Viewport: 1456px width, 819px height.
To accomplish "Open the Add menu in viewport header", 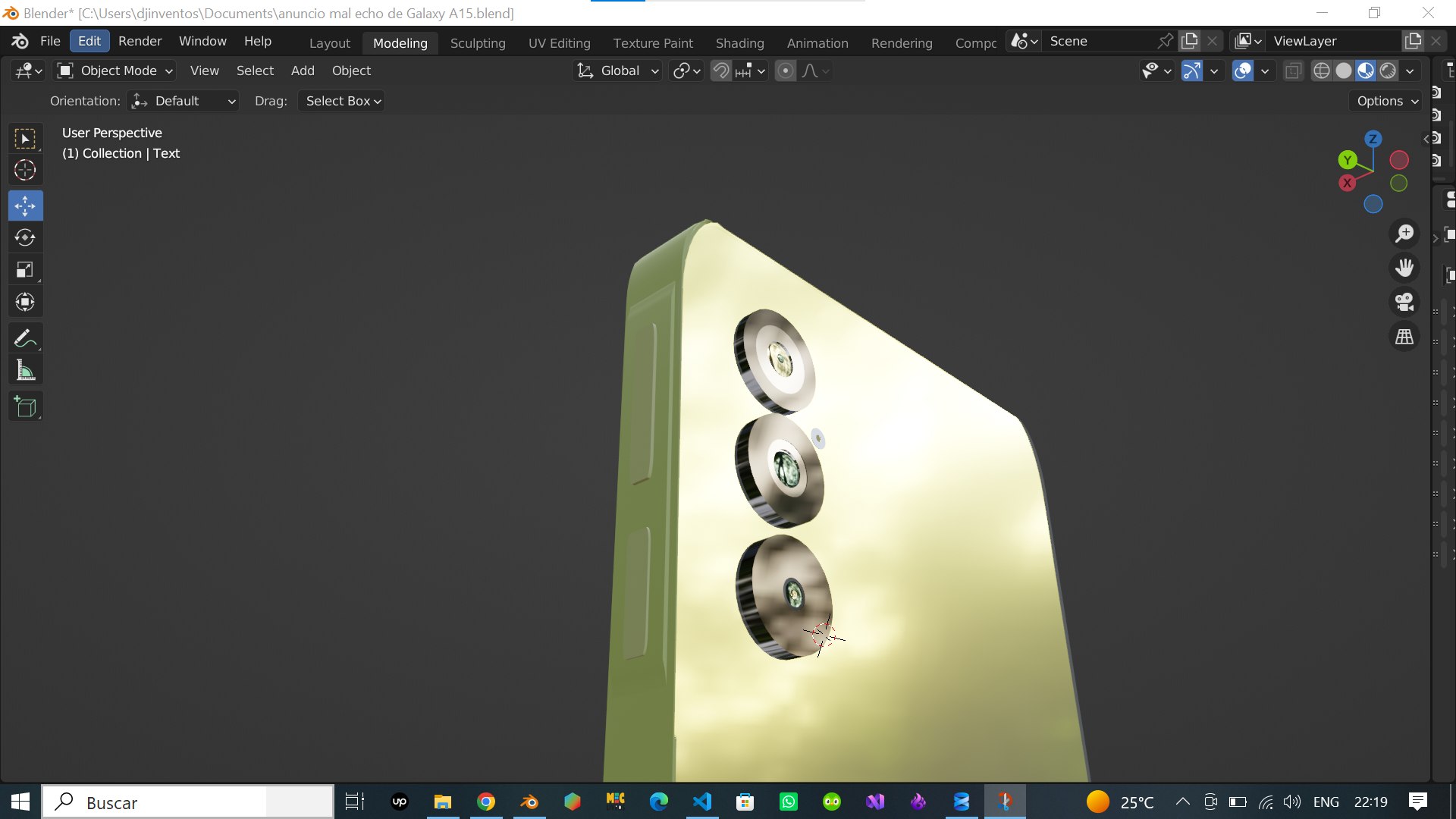I will (303, 71).
